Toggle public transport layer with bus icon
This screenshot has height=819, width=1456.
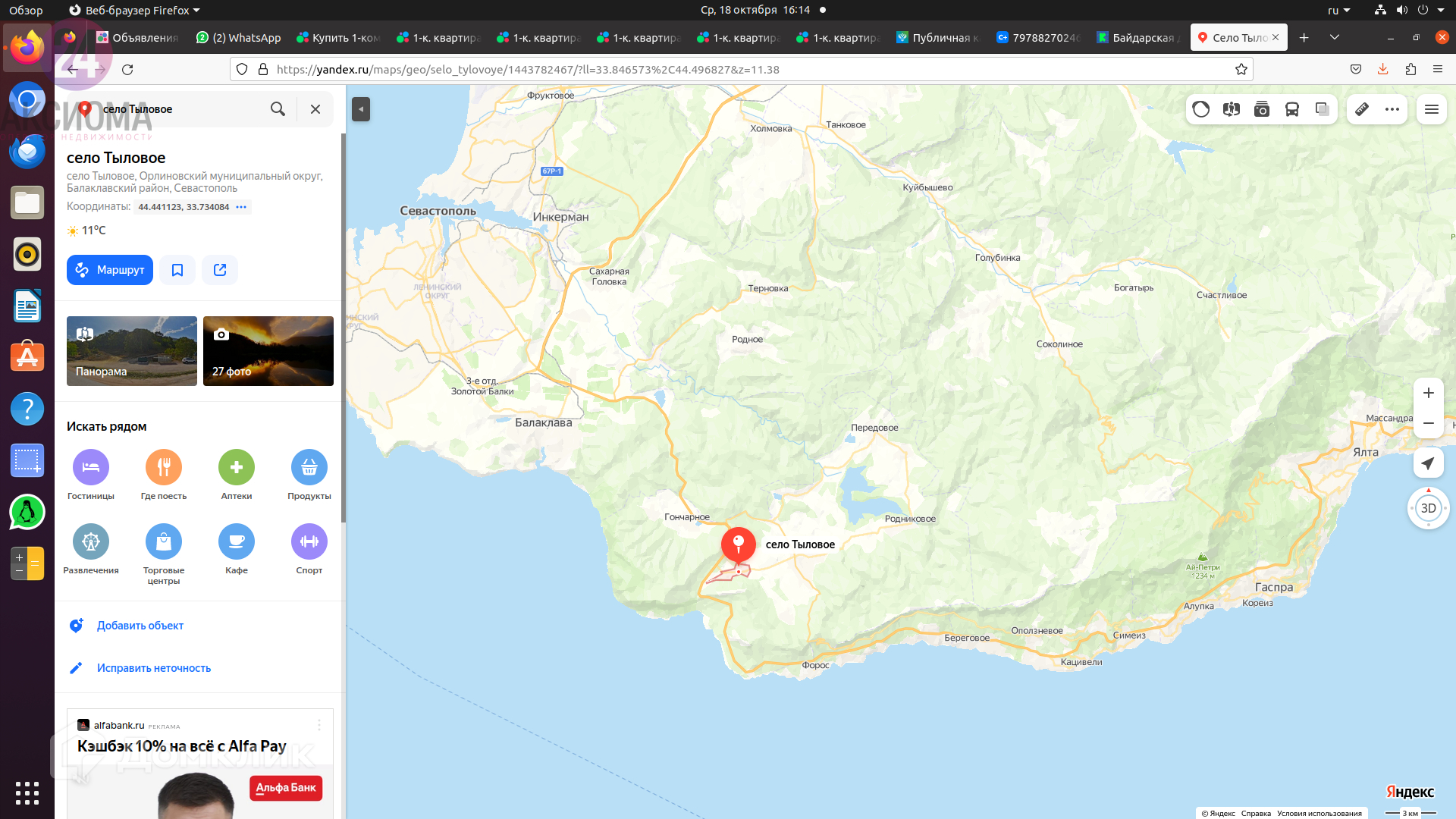(x=1292, y=109)
